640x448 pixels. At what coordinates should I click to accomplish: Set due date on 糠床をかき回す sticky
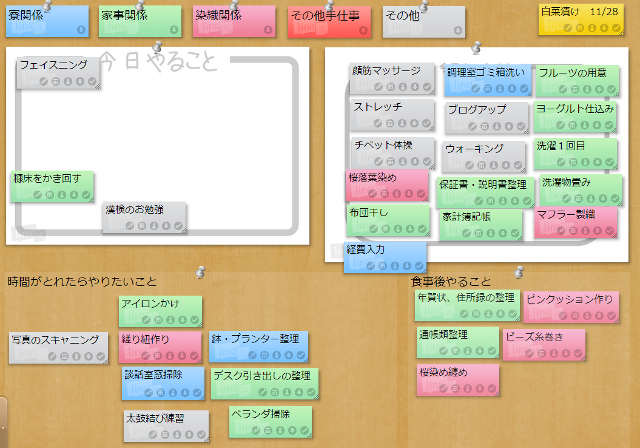[x=49, y=195]
